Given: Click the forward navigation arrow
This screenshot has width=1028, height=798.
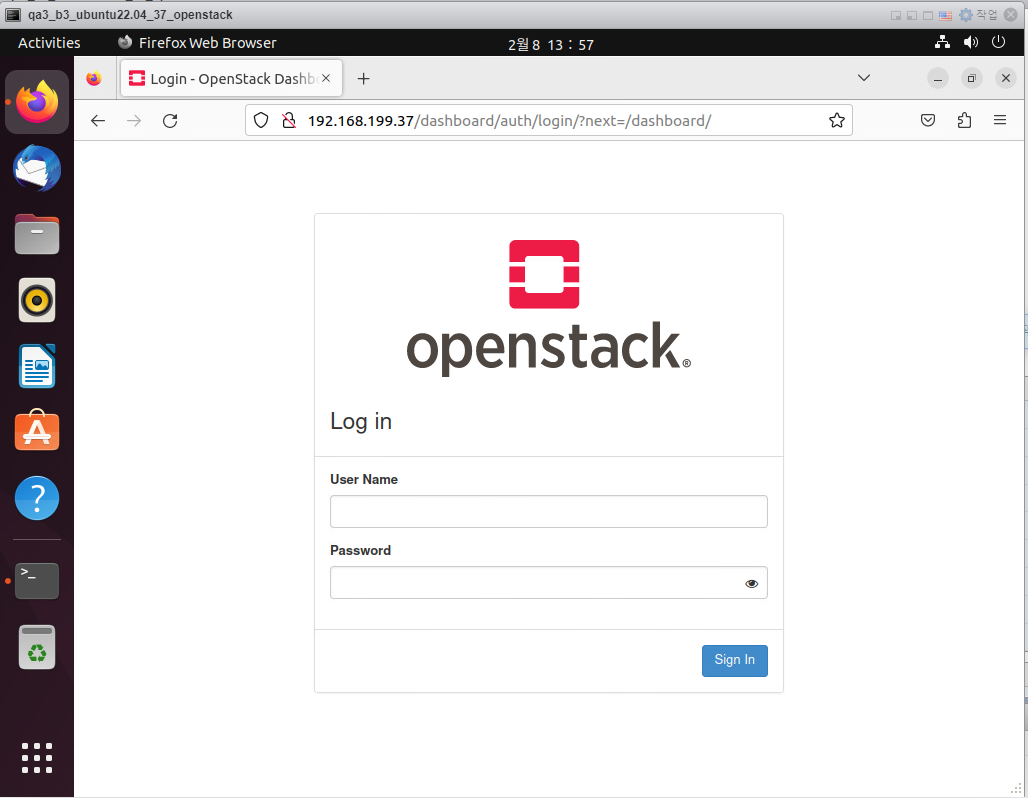Looking at the screenshot, I should (134, 121).
